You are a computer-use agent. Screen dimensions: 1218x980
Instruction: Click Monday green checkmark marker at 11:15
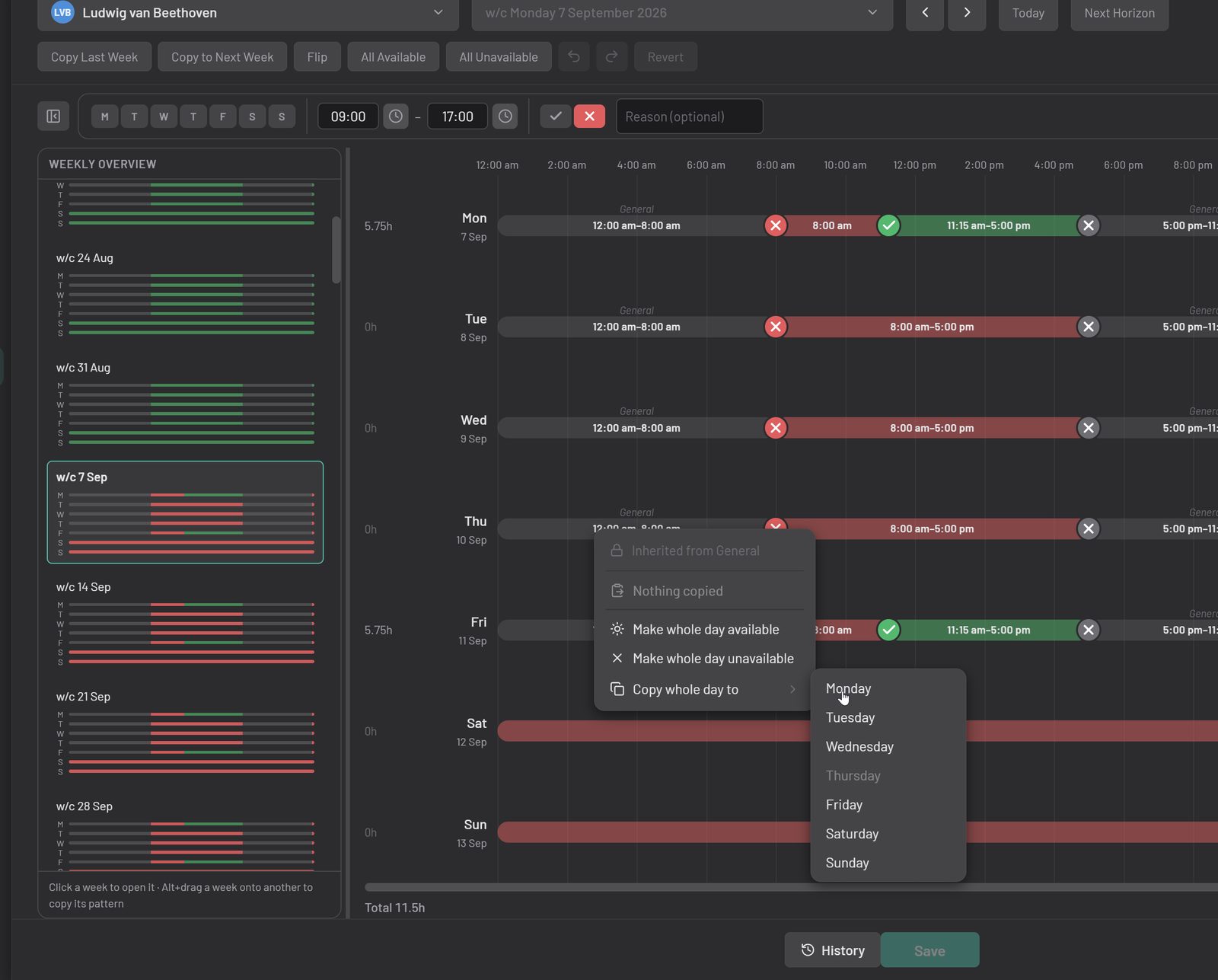pyautogui.click(x=888, y=225)
